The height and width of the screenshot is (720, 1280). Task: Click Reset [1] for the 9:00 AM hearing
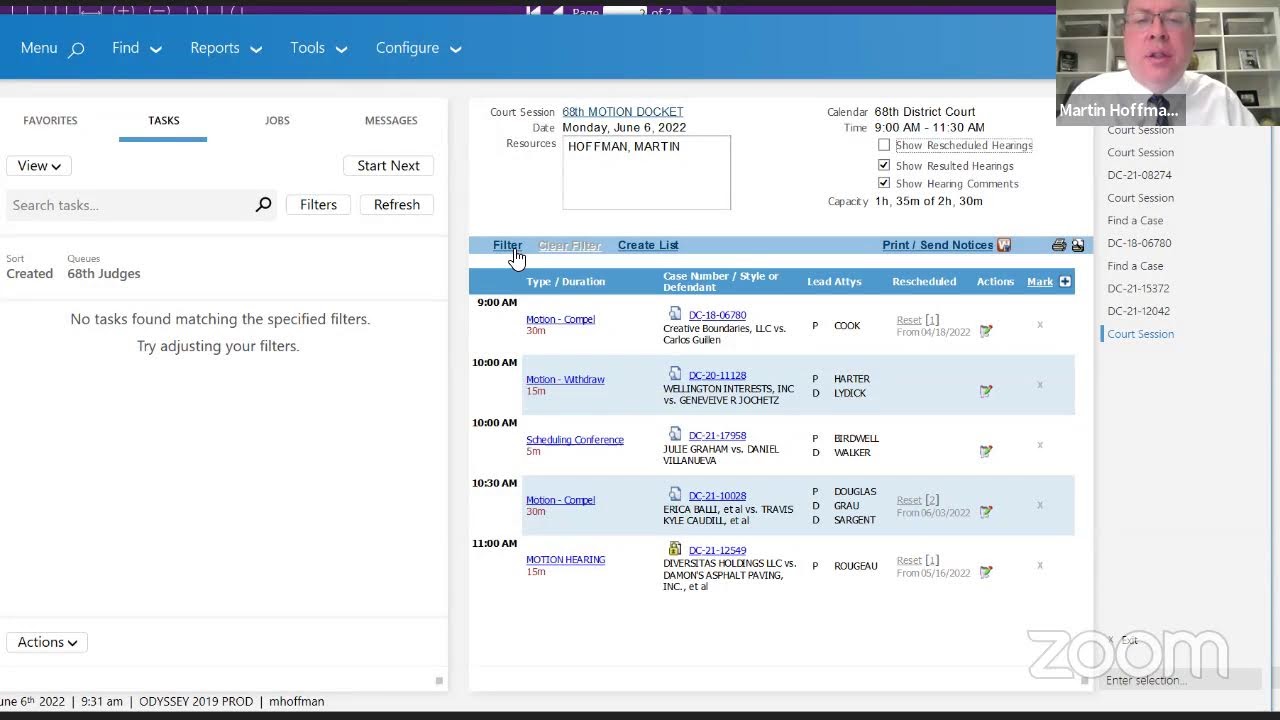(917, 320)
